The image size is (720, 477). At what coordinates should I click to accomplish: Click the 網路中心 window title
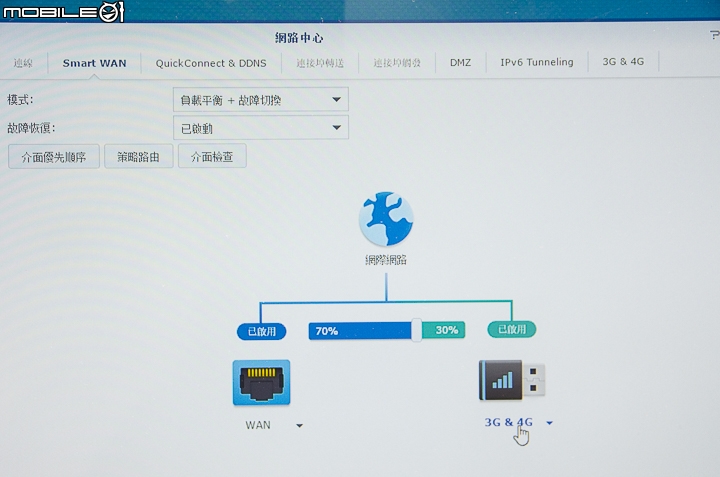(299, 38)
